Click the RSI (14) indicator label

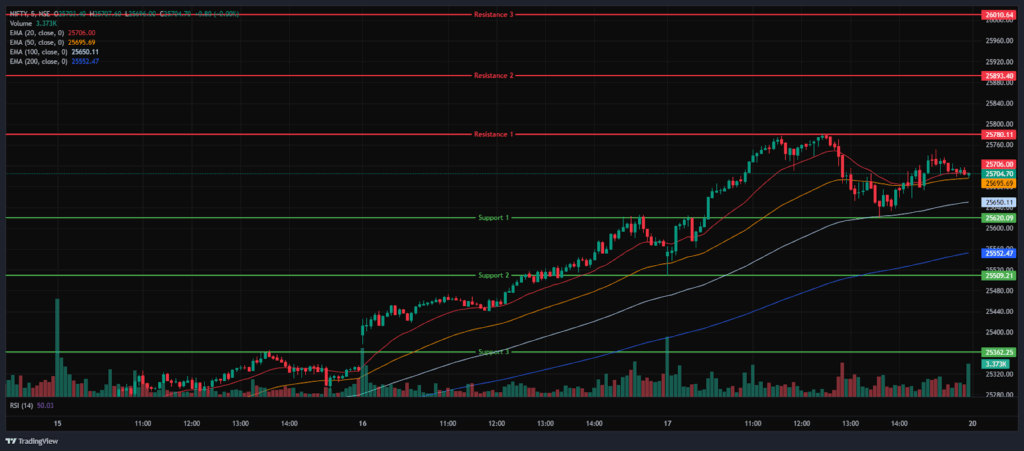click(21, 406)
